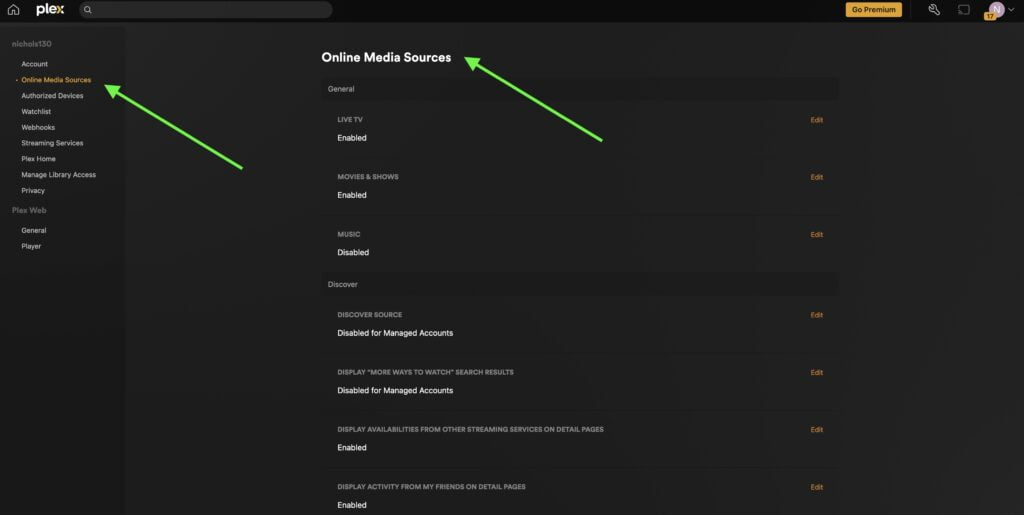Image resolution: width=1024 pixels, height=515 pixels.
Task: Open Account settings in sidebar
Action: [34, 64]
